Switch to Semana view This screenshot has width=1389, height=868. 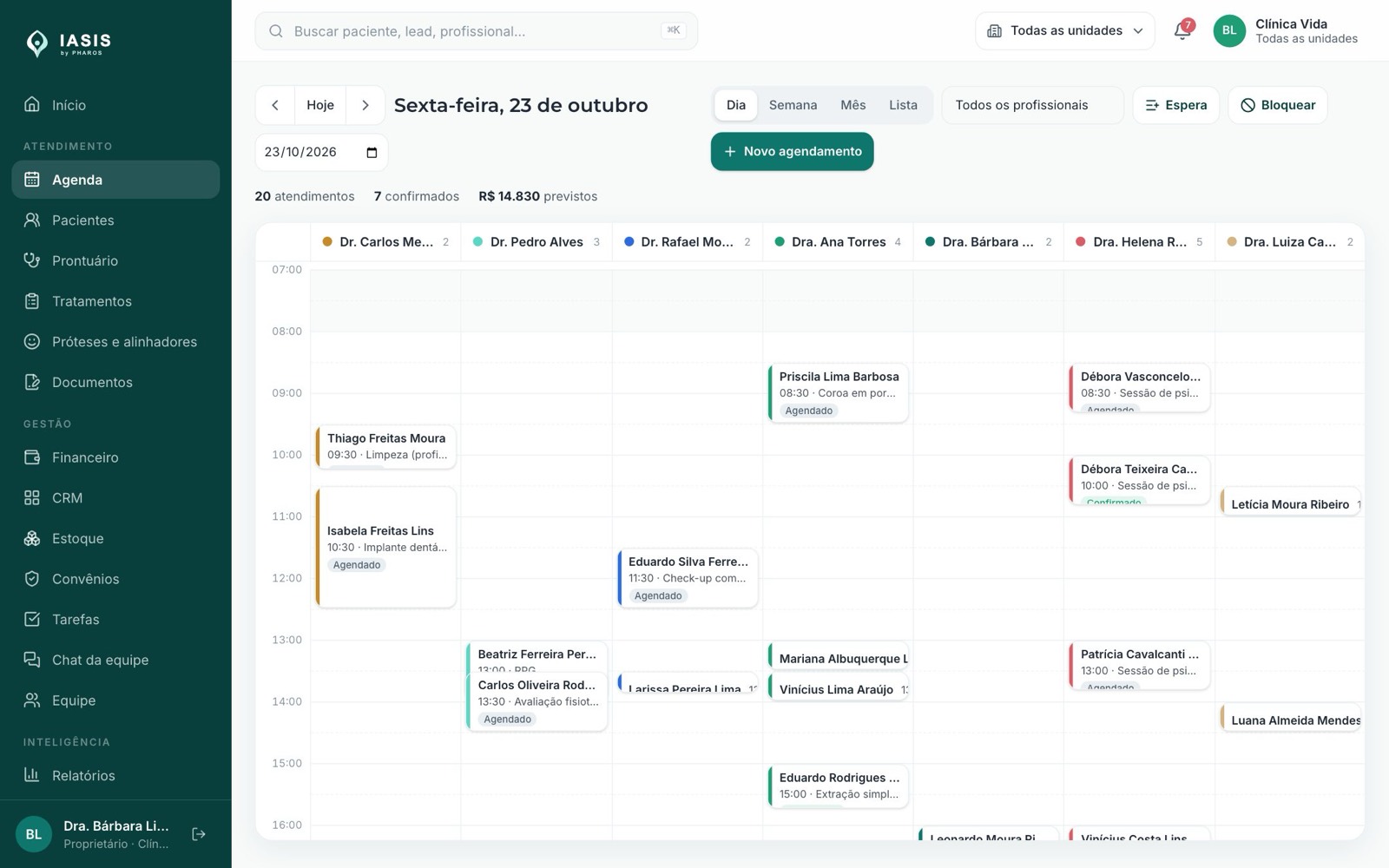click(x=793, y=105)
